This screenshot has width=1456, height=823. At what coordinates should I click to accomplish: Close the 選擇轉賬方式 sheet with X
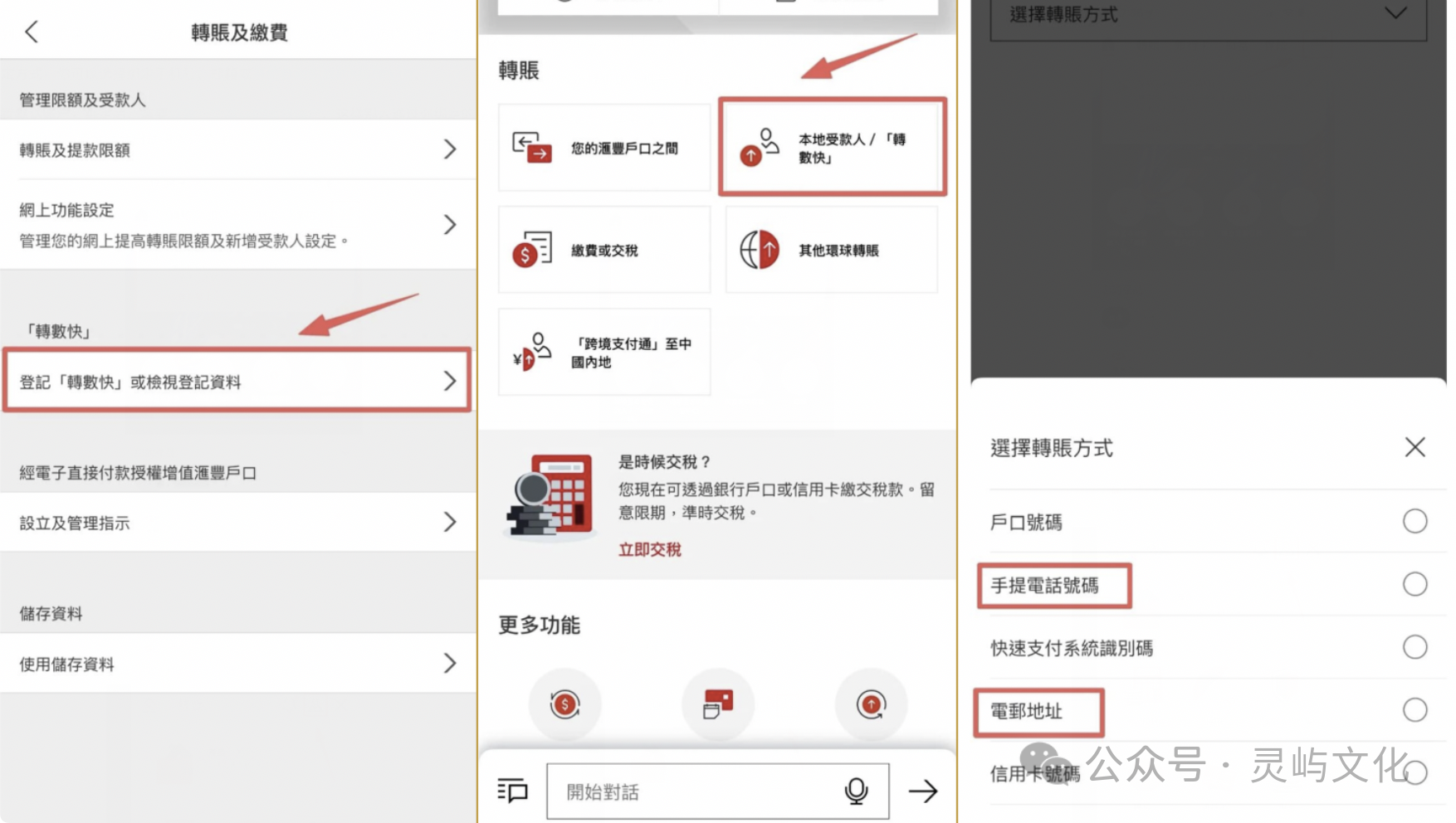click(1414, 447)
